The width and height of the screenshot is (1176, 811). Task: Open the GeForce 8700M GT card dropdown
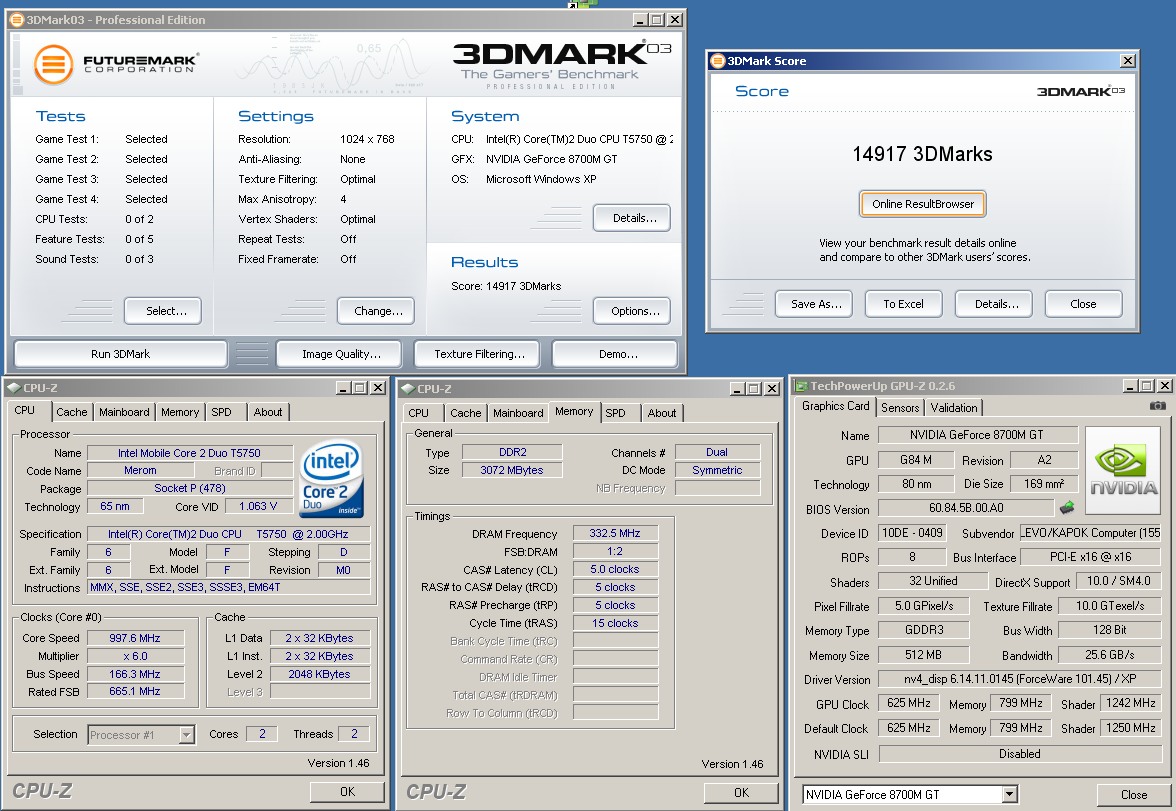[1010, 794]
